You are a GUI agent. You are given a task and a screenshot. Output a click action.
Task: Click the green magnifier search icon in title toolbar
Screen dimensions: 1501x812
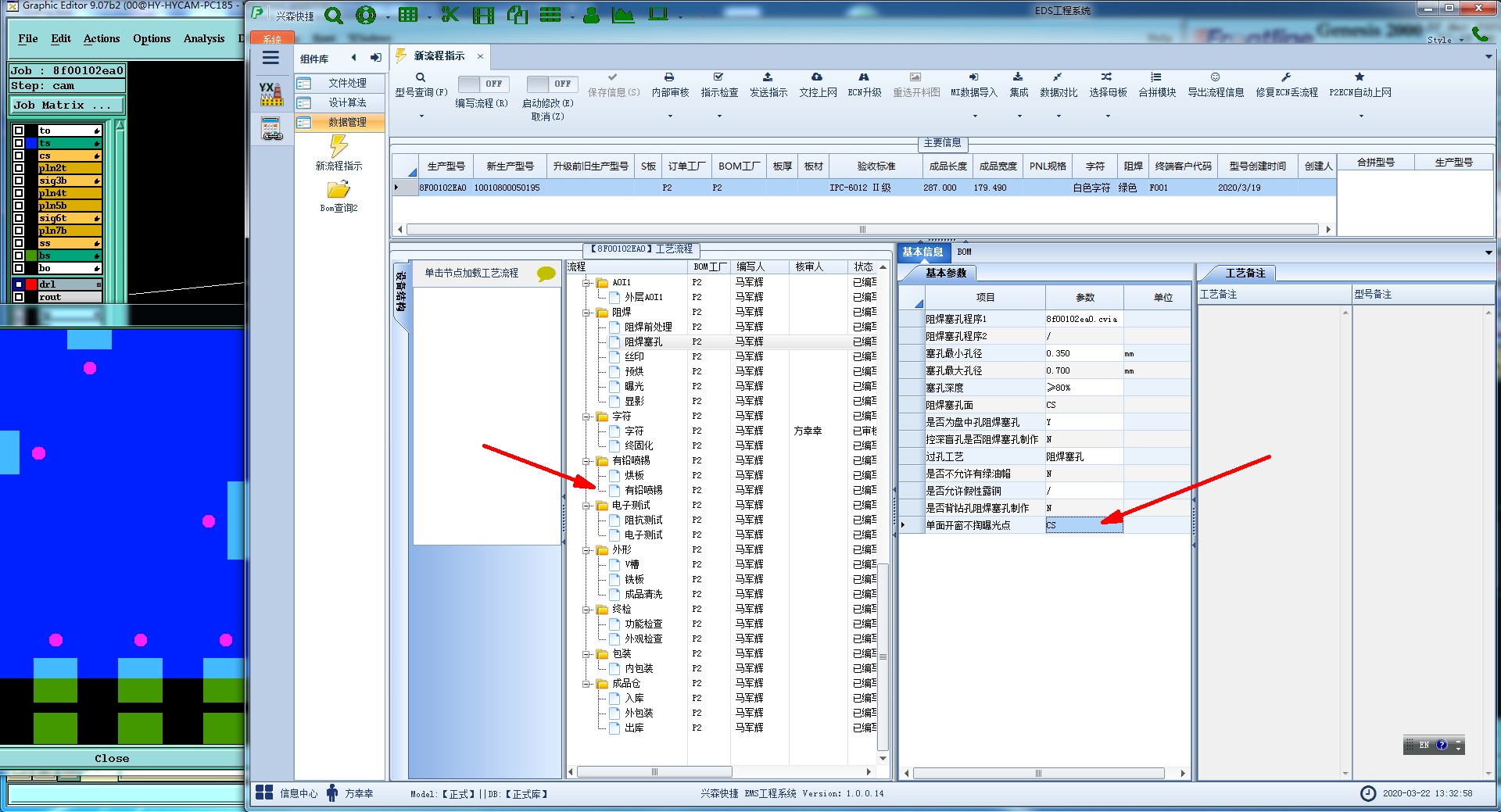(334, 16)
